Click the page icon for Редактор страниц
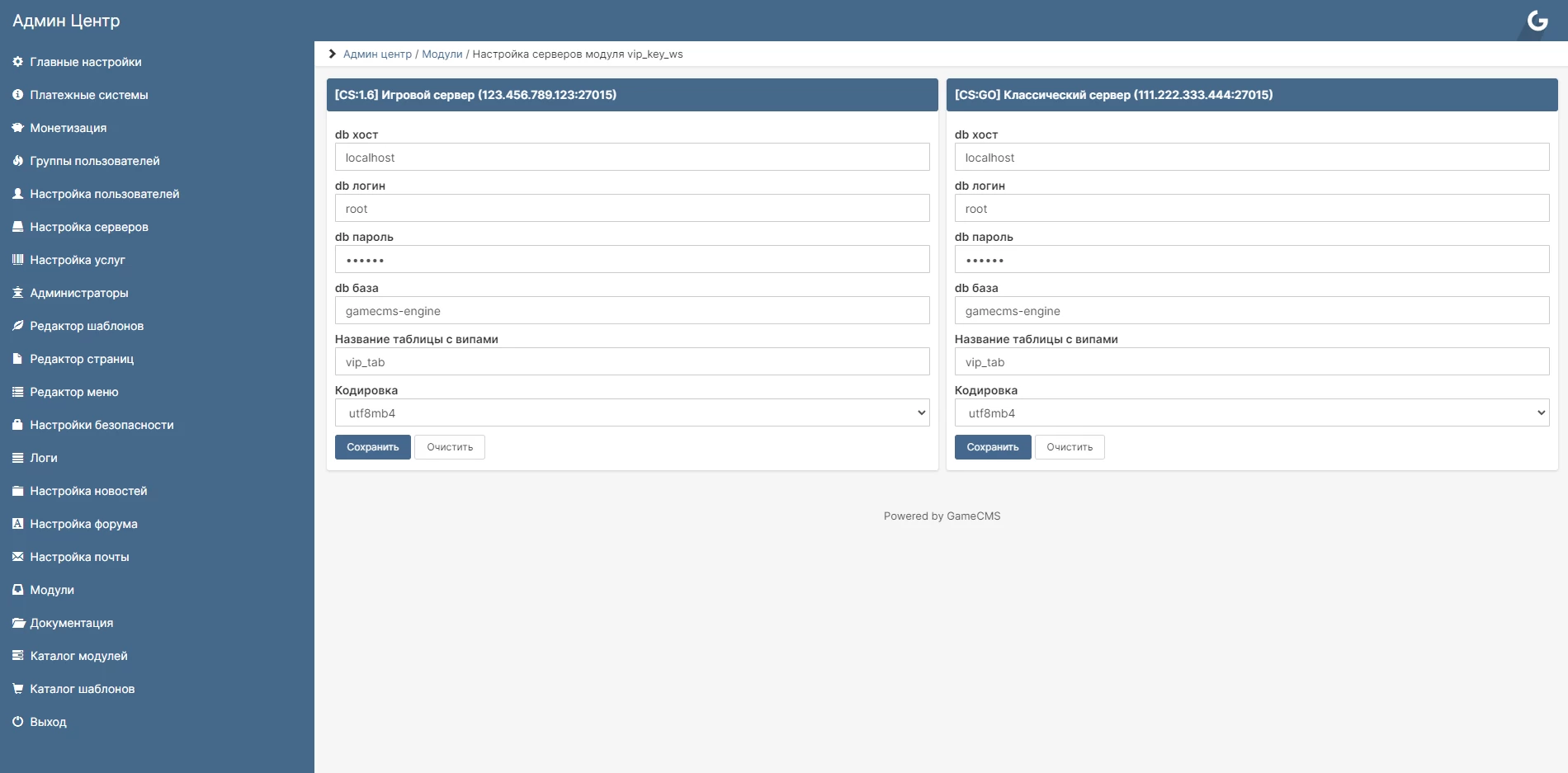The height and width of the screenshot is (773, 1568). pyautogui.click(x=17, y=359)
